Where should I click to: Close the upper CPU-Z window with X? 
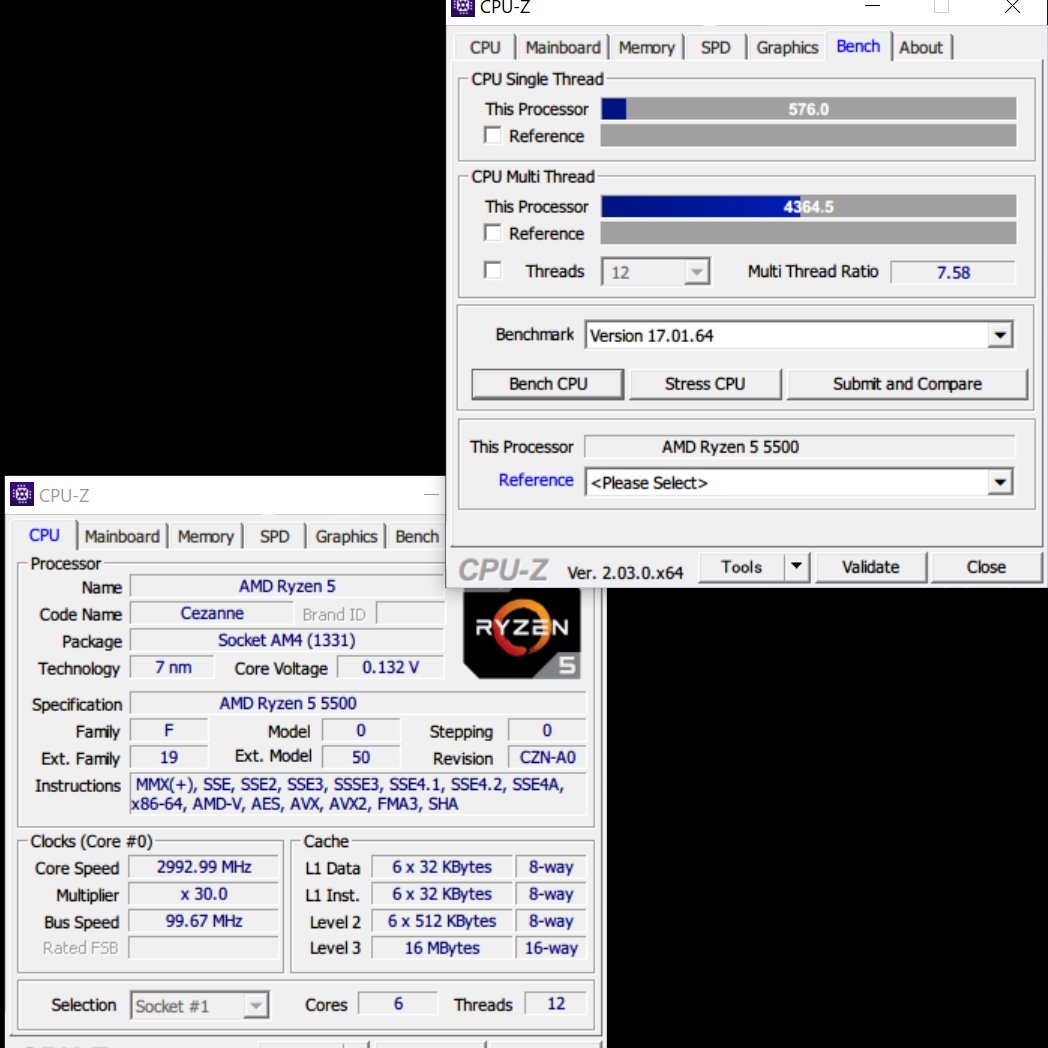[1012, 7]
